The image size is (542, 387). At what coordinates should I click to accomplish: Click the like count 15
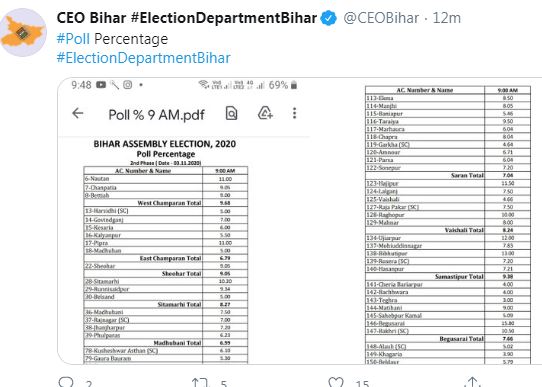coord(362,384)
